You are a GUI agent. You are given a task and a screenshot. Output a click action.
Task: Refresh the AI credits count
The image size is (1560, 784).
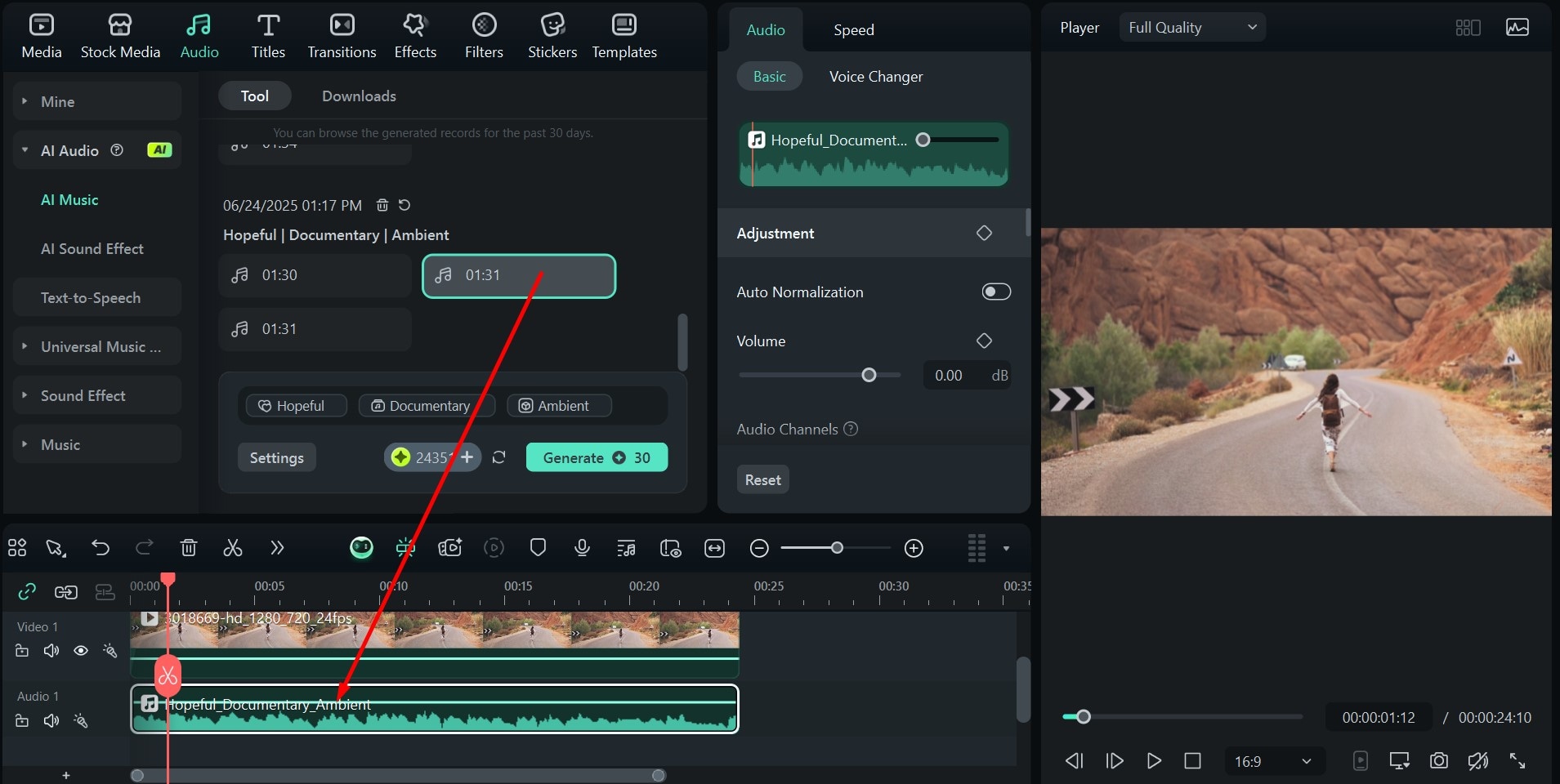point(499,457)
